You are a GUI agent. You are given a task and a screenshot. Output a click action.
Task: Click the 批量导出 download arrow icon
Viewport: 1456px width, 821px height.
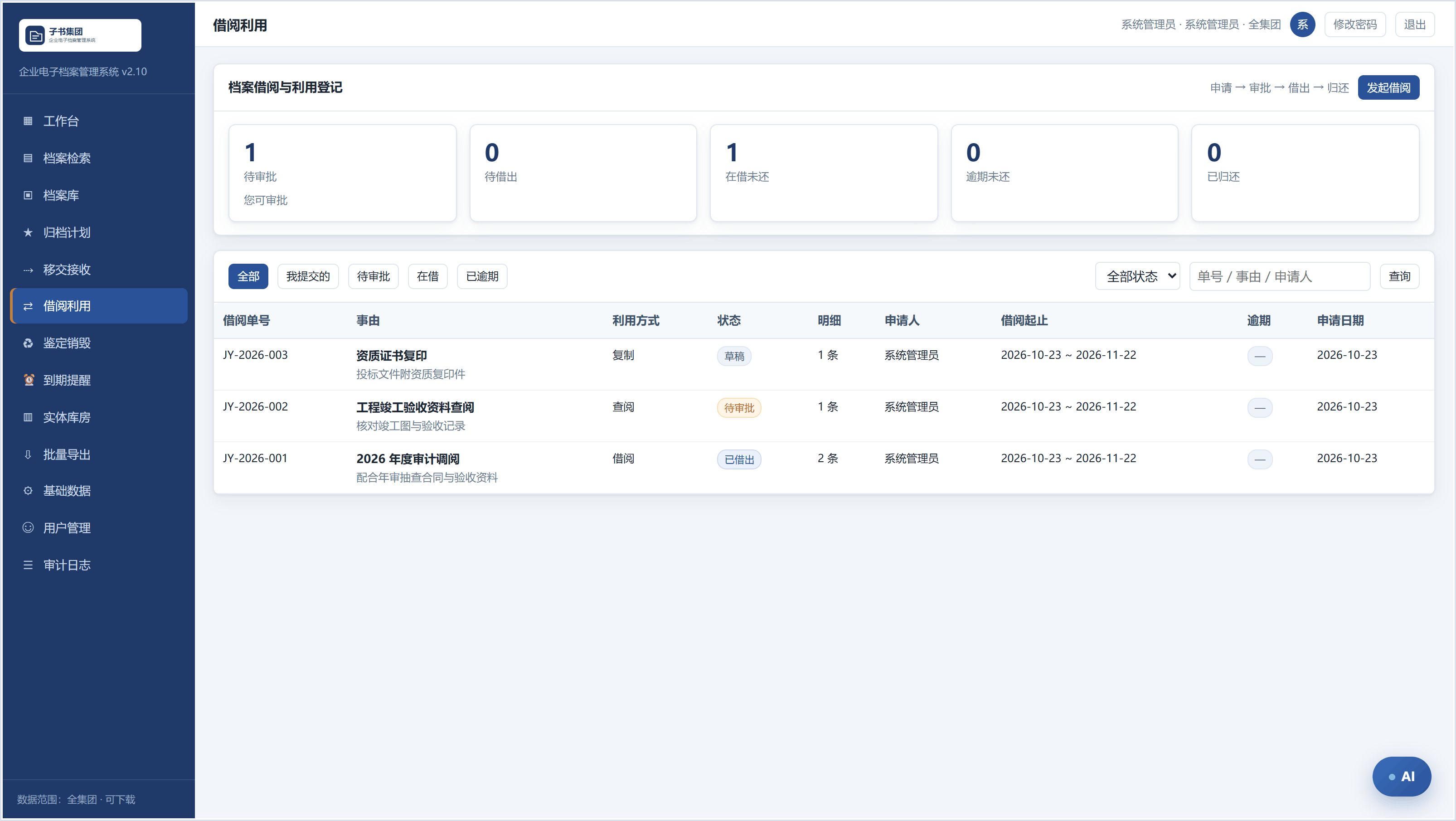pyautogui.click(x=28, y=454)
